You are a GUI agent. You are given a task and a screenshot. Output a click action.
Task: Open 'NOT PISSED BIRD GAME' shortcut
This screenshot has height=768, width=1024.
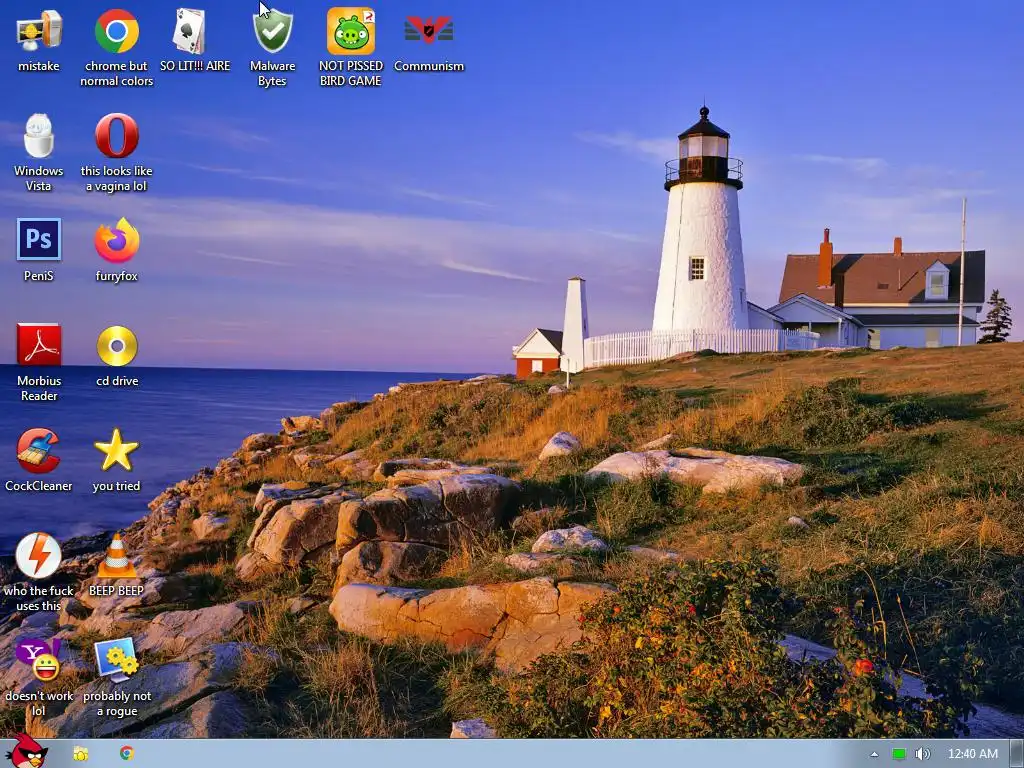click(351, 31)
